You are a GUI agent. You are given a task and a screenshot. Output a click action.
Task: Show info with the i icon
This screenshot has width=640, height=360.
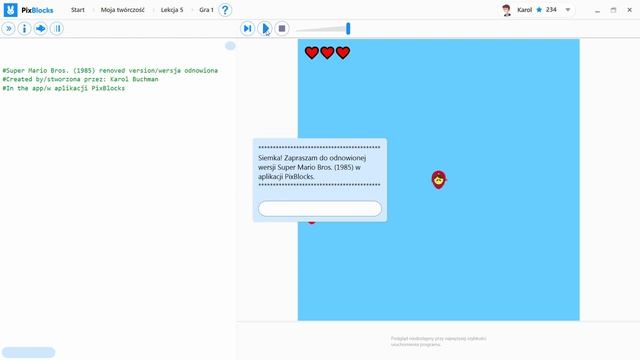[x=24, y=29]
